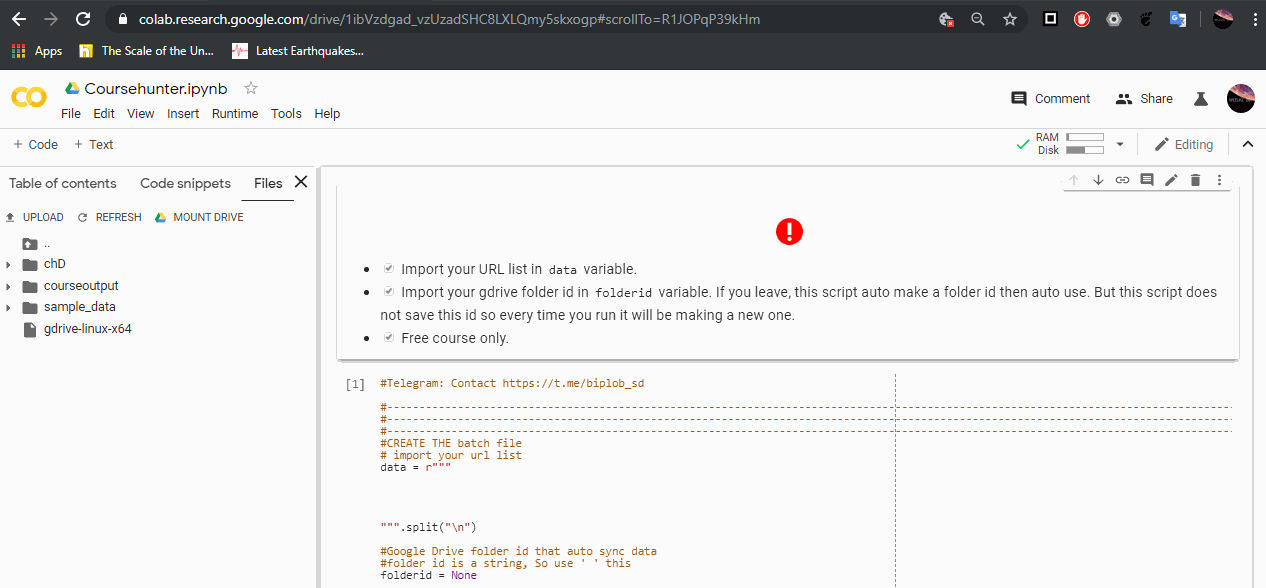Expand the chD folder

click(8, 265)
